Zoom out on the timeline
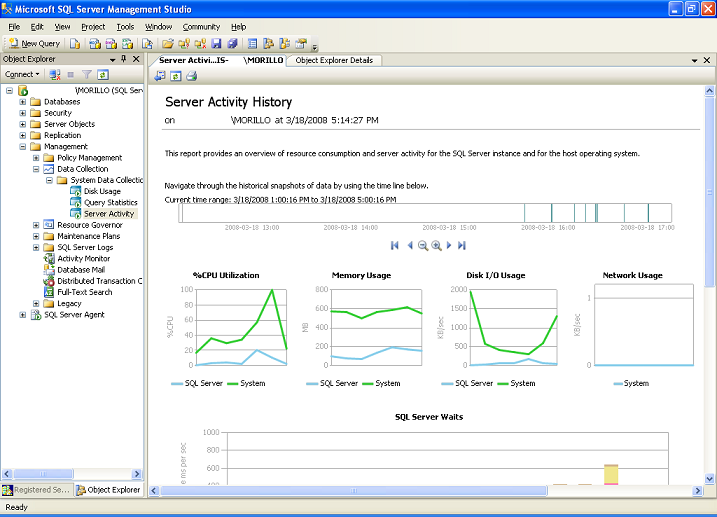717x517 pixels. pyautogui.click(x=422, y=245)
